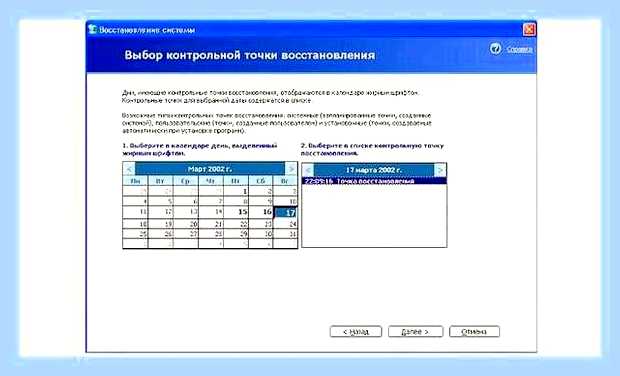The width and height of the screenshot is (620, 376).
Task: Click day 29 in March calendar
Action: (x=236, y=234)
